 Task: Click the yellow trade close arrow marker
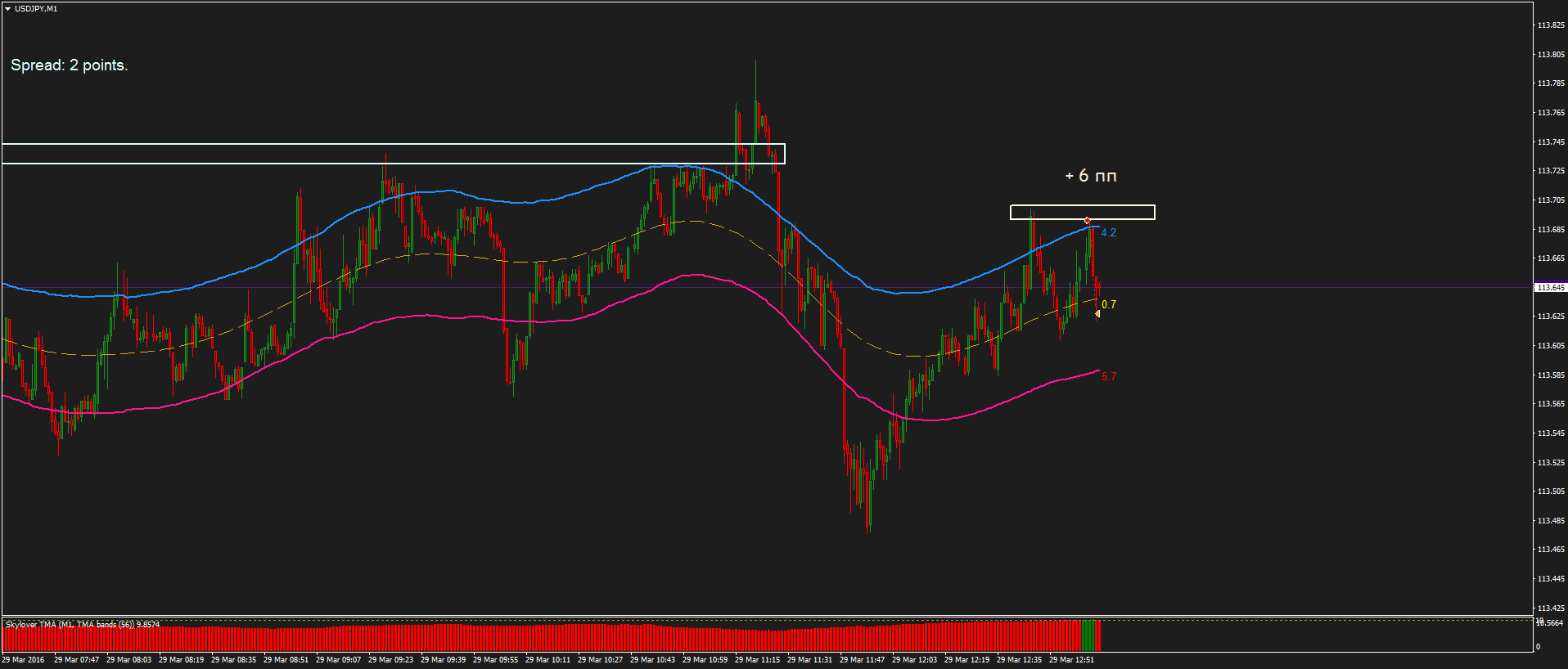[x=1097, y=313]
